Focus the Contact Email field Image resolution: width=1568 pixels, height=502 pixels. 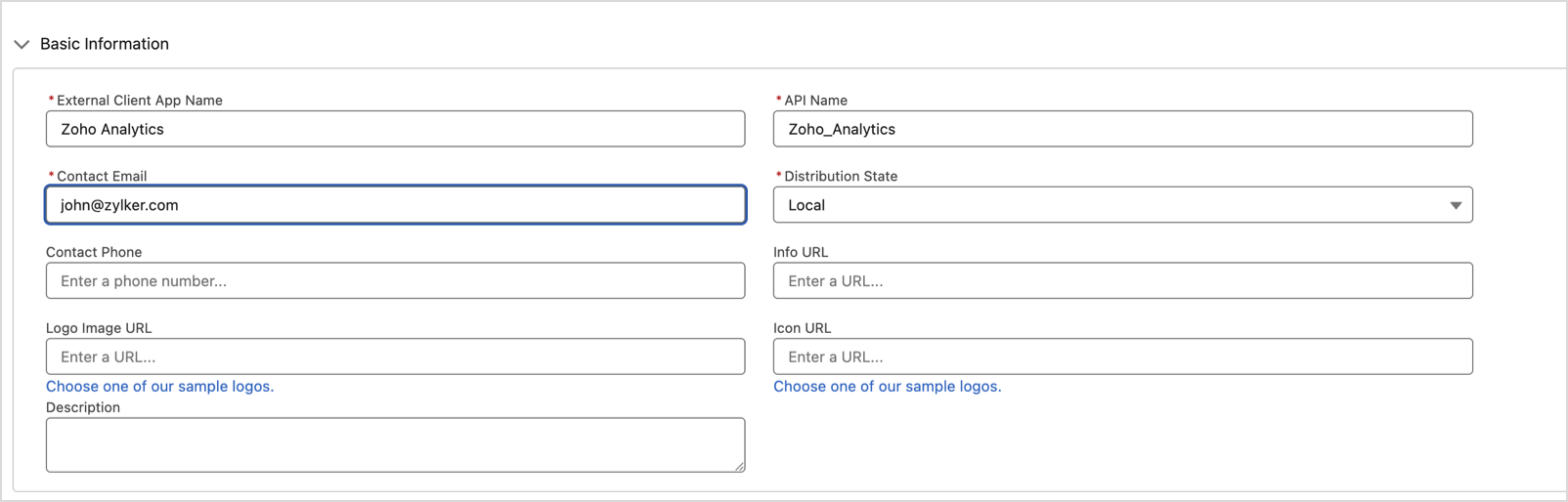(395, 205)
